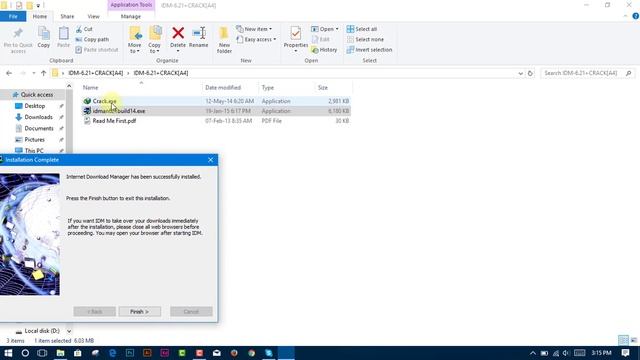Click the Pin to Quick access icon
This screenshot has height=360, width=640.
[x=18, y=40]
